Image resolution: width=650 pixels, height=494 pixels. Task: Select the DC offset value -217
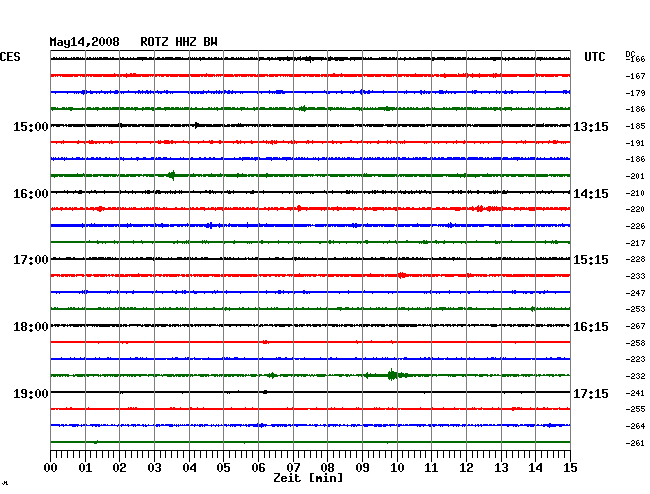click(635, 243)
